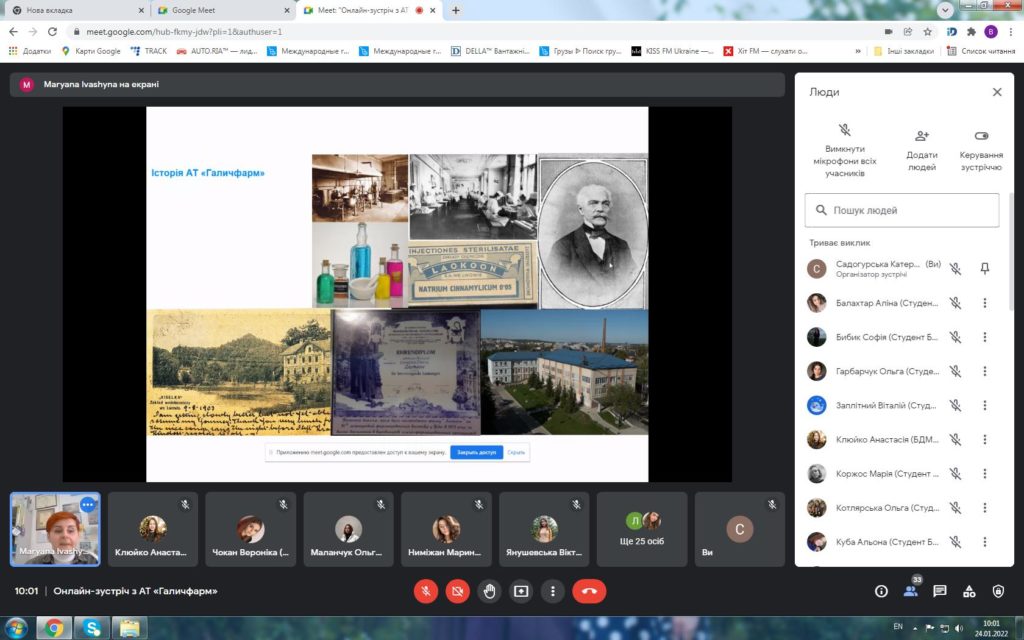The height and width of the screenshot is (640, 1024).
Task: Mute all participants via Вимкнути мікрофони всіх учасників
Action: [x=844, y=151]
